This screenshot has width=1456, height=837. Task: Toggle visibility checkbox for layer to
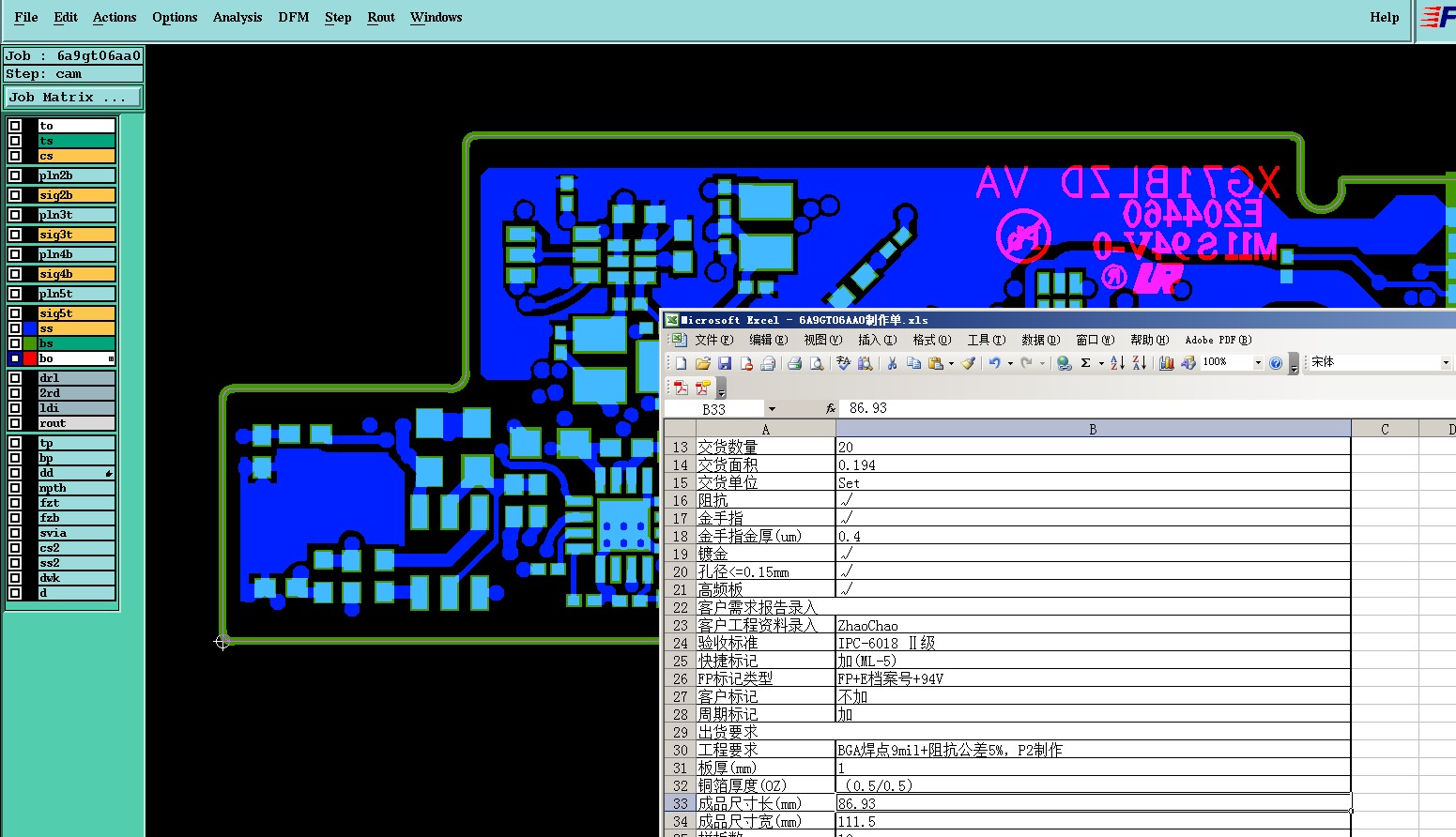click(x=15, y=126)
